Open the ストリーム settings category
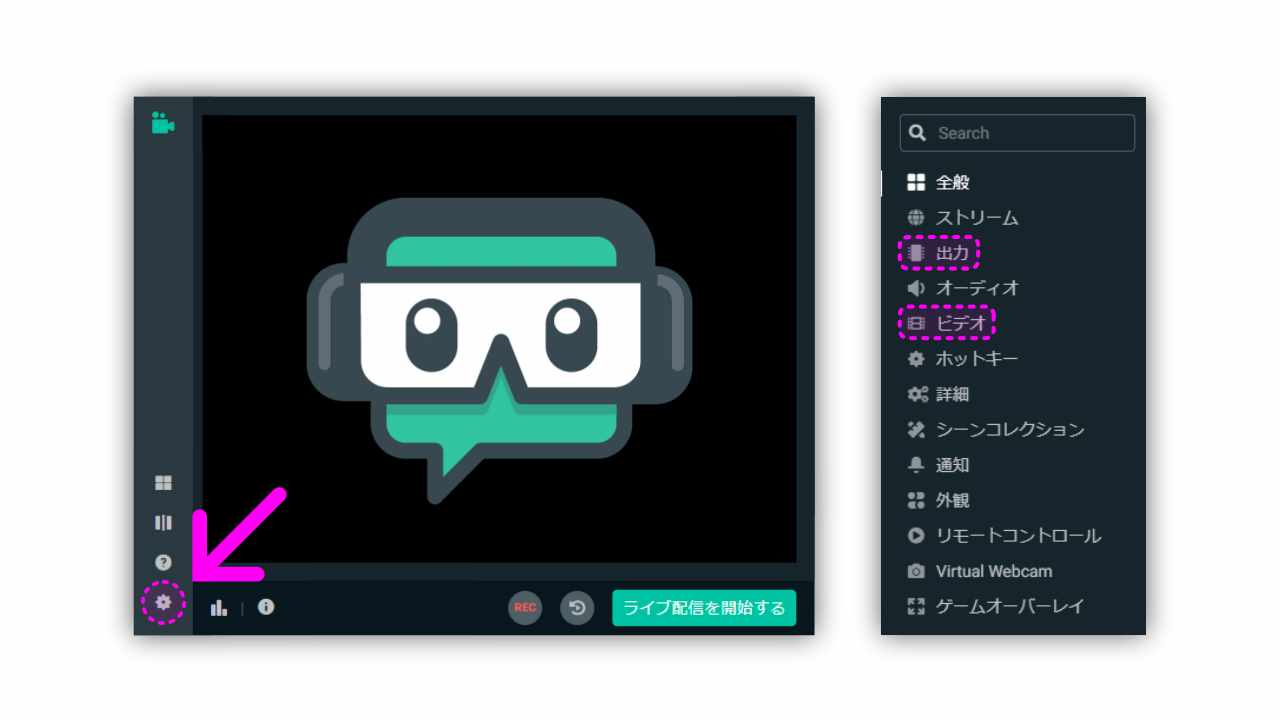 pyautogui.click(x=976, y=217)
